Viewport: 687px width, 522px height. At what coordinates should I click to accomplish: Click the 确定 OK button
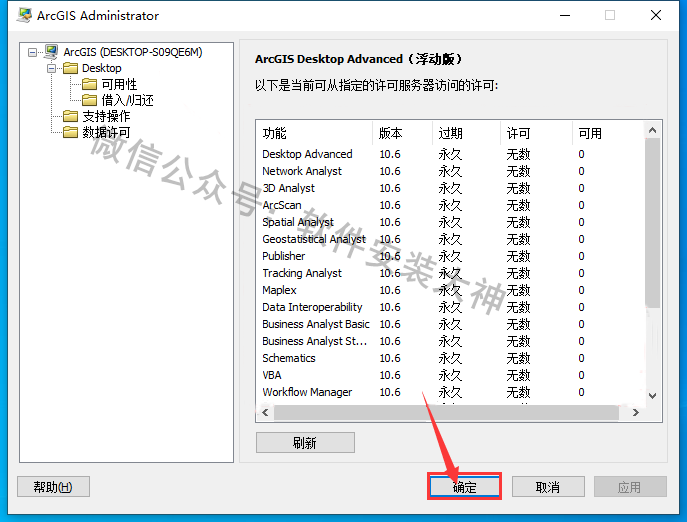(464, 487)
